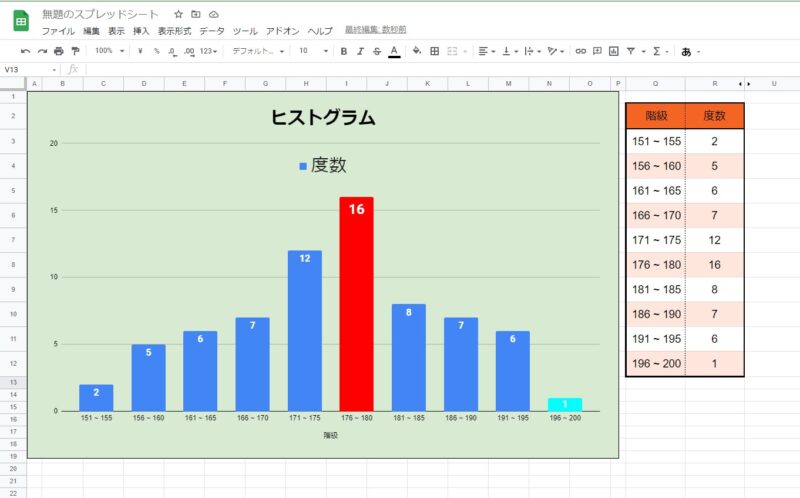Click the insert chart icon

coord(613,51)
